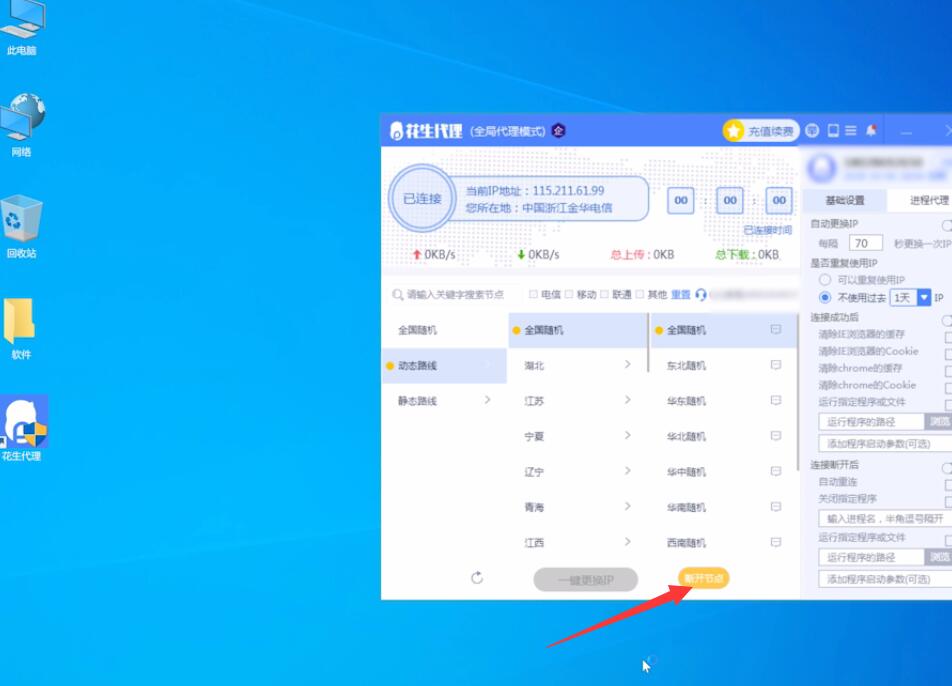Toggle the 连接成功后 switch
The image size is (952, 686).
(947, 319)
